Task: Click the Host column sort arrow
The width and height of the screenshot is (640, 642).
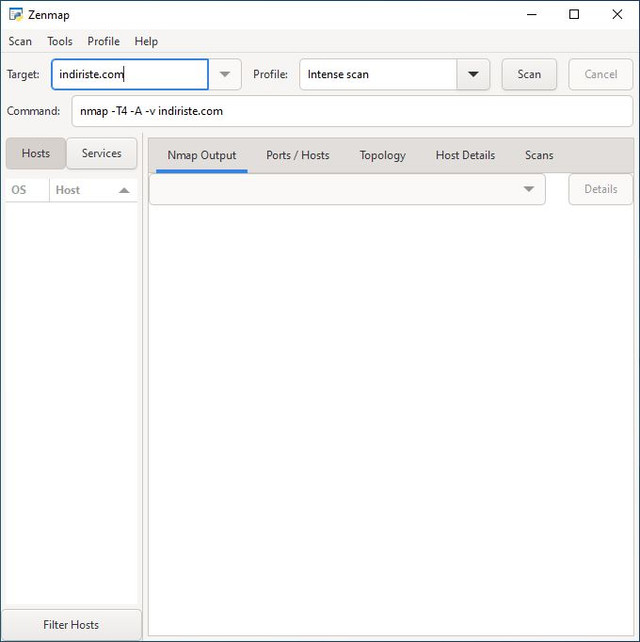Action: 124,190
